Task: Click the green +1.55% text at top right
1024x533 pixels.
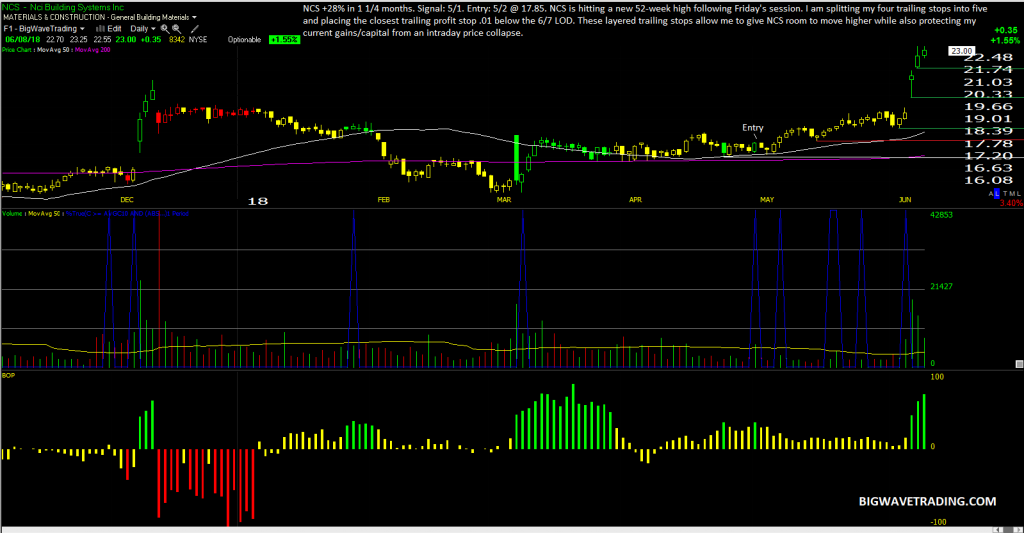Action: click(x=1005, y=40)
